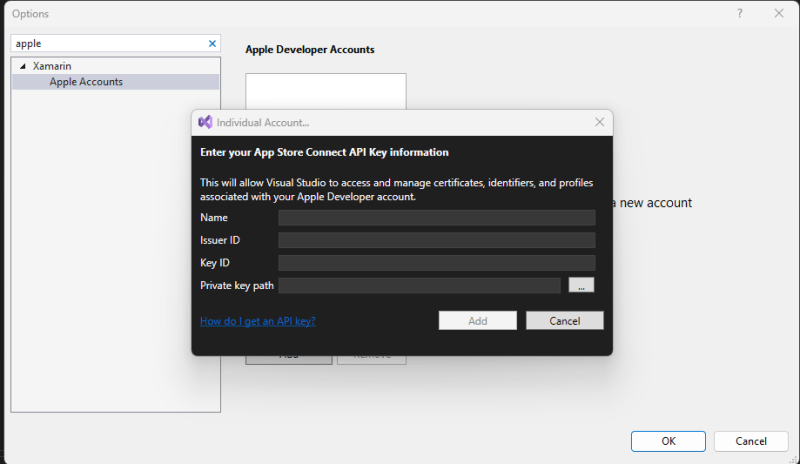This screenshot has height=464, width=800.
Task: Close the Individual Account dialog
Action: coord(599,122)
